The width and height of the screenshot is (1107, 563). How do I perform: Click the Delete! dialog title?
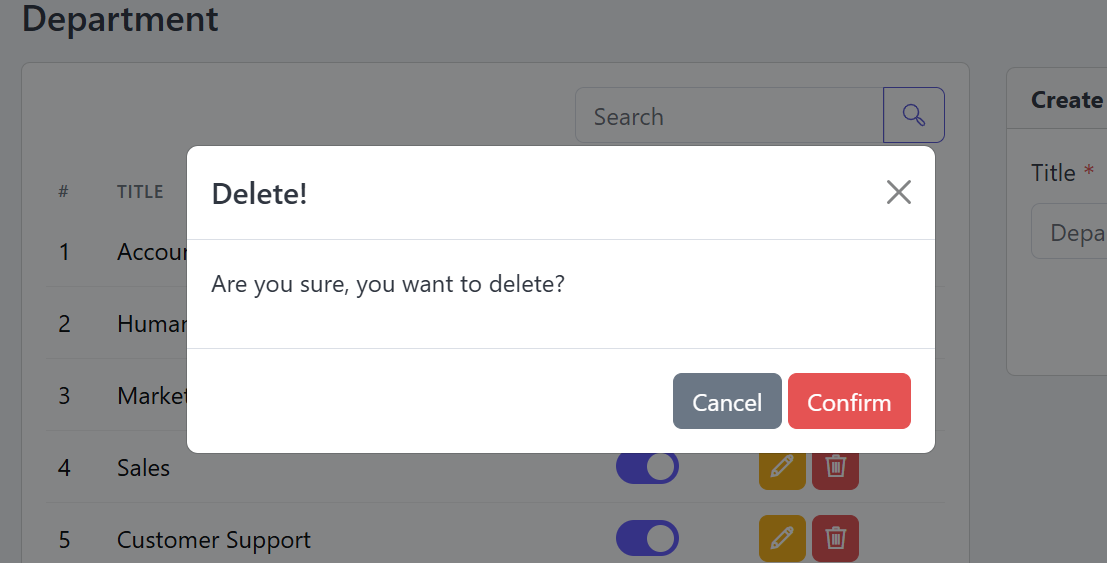coord(259,194)
